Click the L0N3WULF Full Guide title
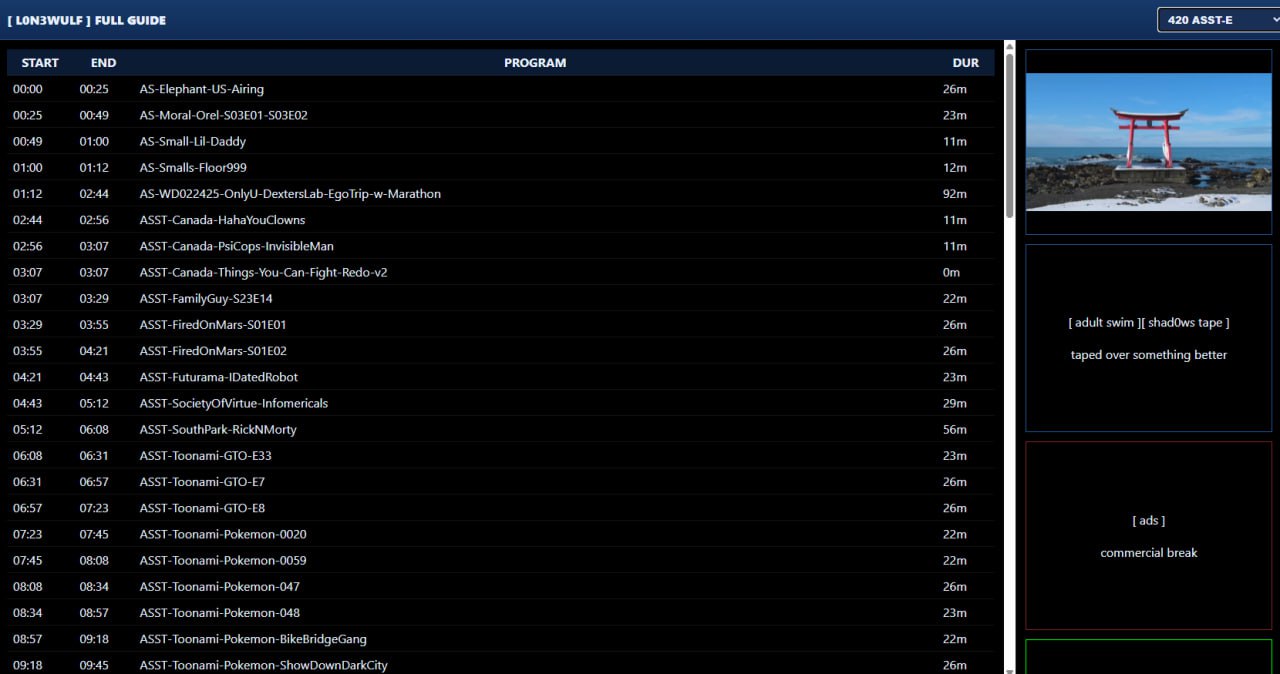The width and height of the screenshot is (1280, 674). (87, 20)
